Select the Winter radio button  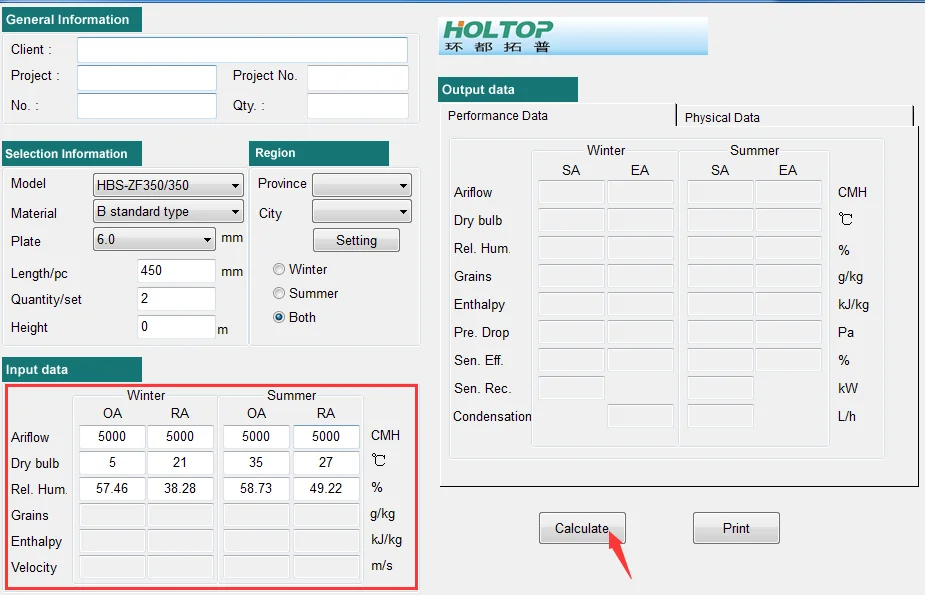[279, 269]
